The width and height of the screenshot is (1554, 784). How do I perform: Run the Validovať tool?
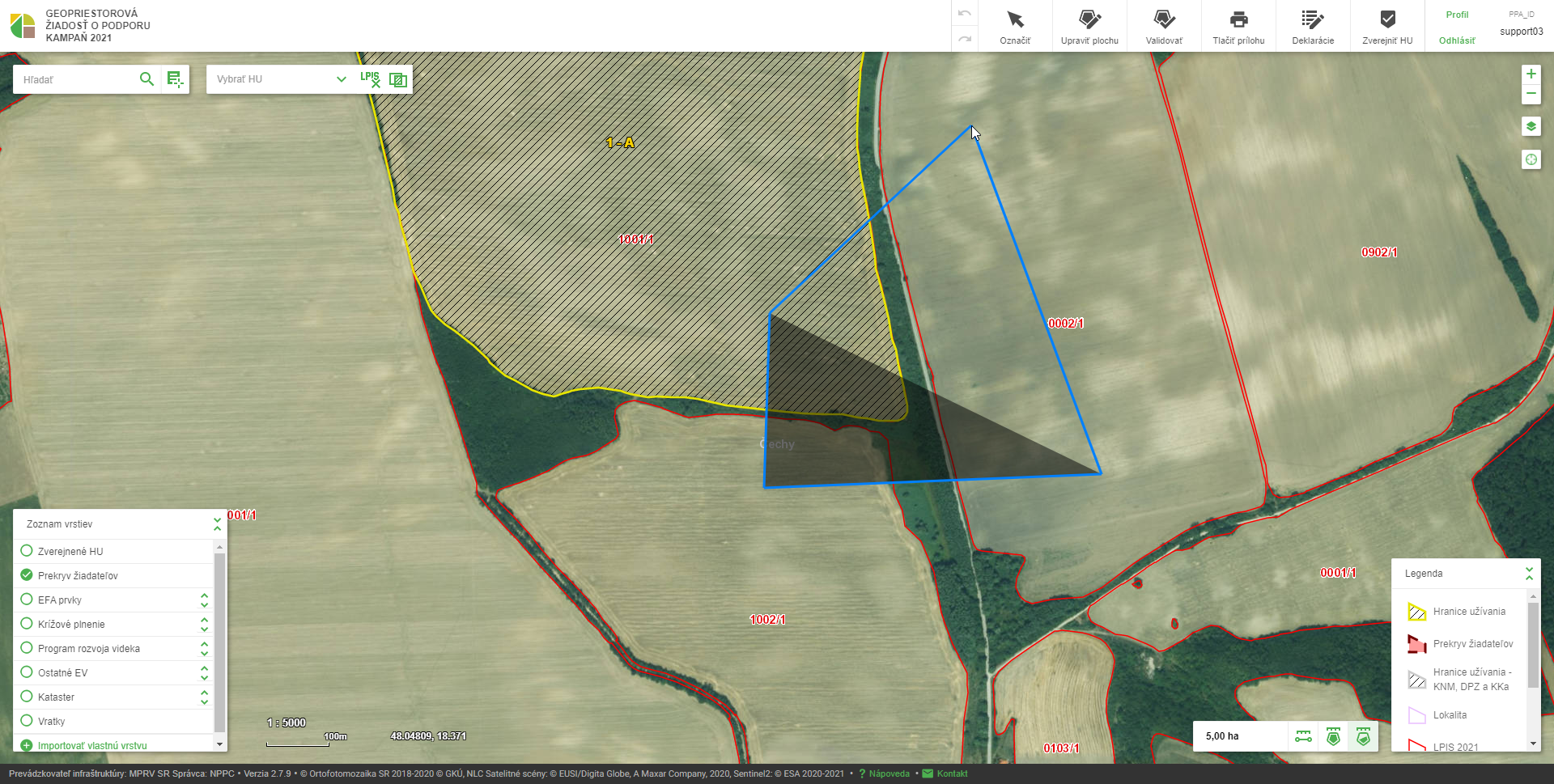1164,26
